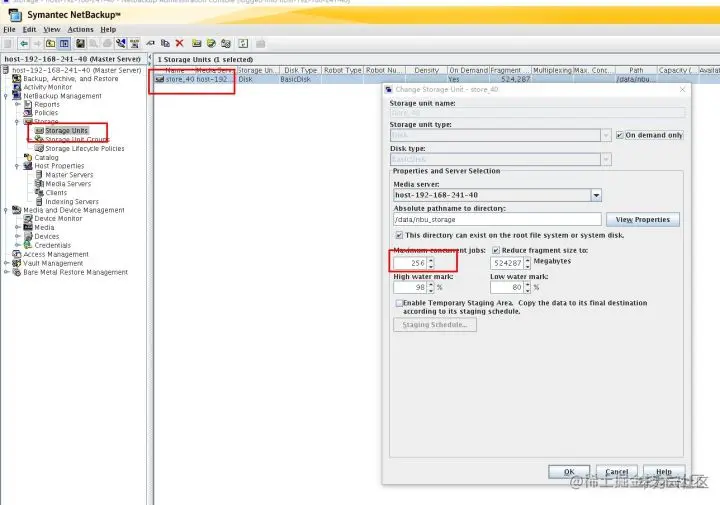720x505 pixels.
Task: Open Activity Monitor in the tree
Action: (47, 87)
